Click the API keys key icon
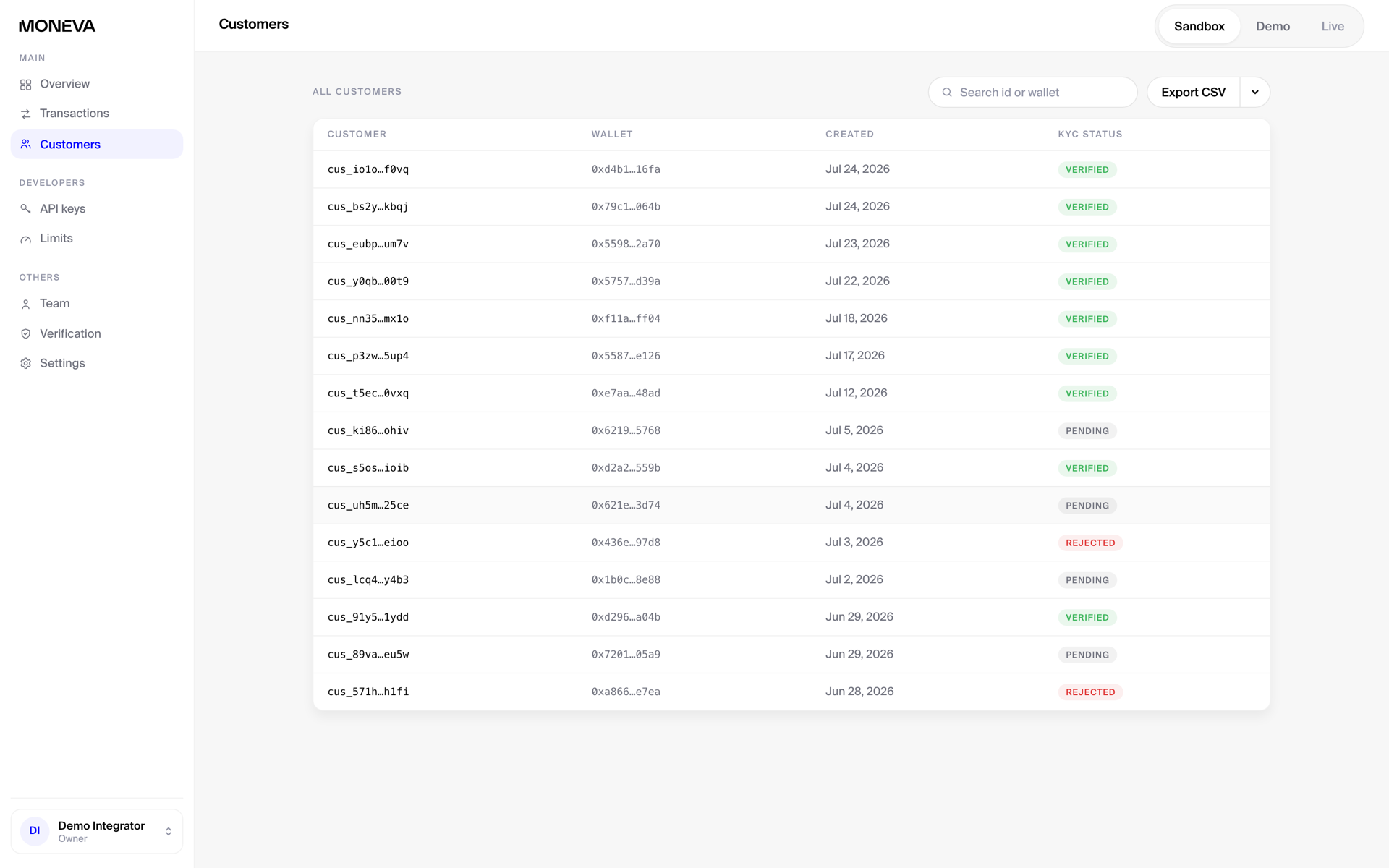1389x868 pixels. pyautogui.click(x=26, y=209)
